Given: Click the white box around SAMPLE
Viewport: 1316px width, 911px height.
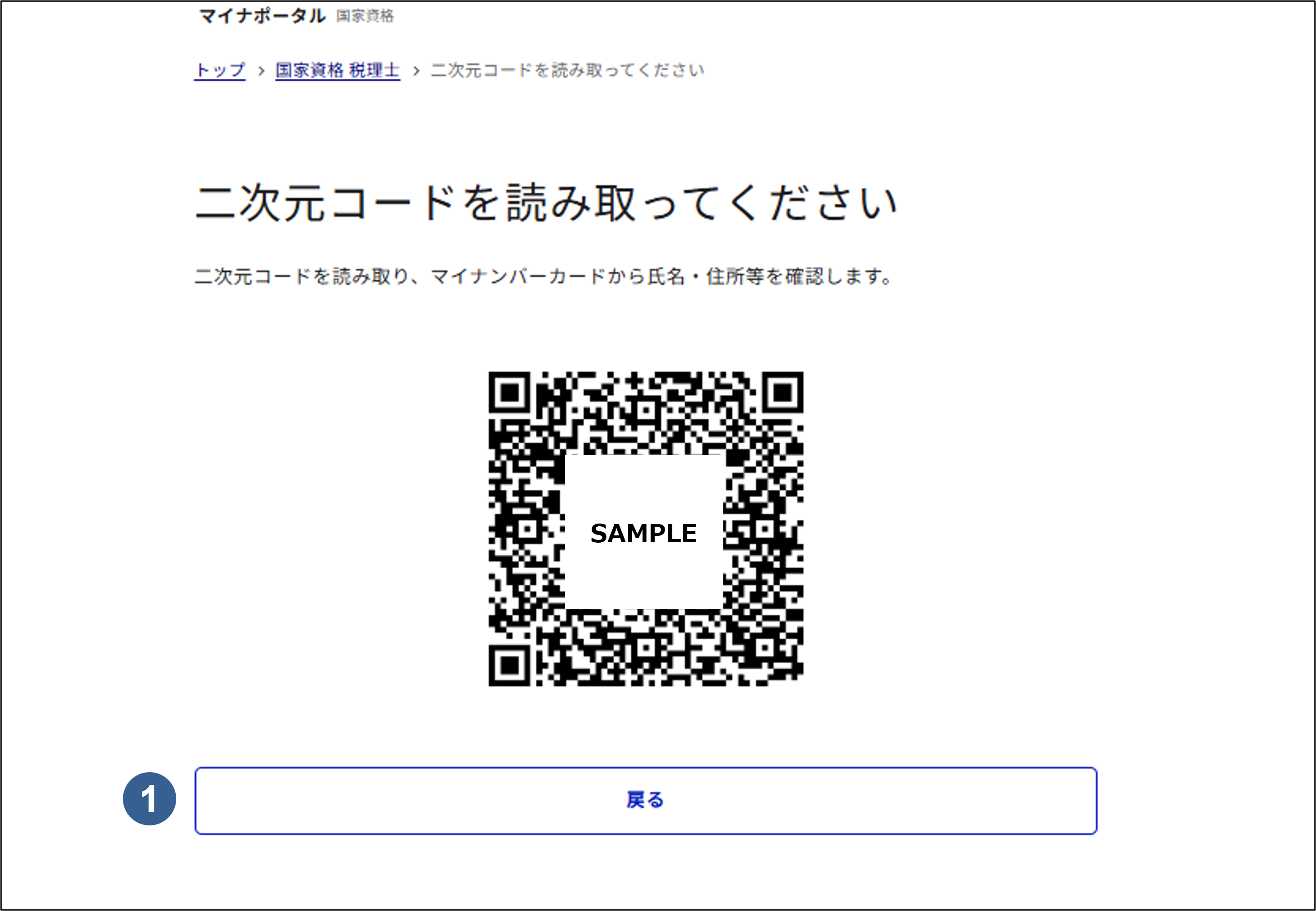Looking at the screenshot, I should tap(644, 532).
